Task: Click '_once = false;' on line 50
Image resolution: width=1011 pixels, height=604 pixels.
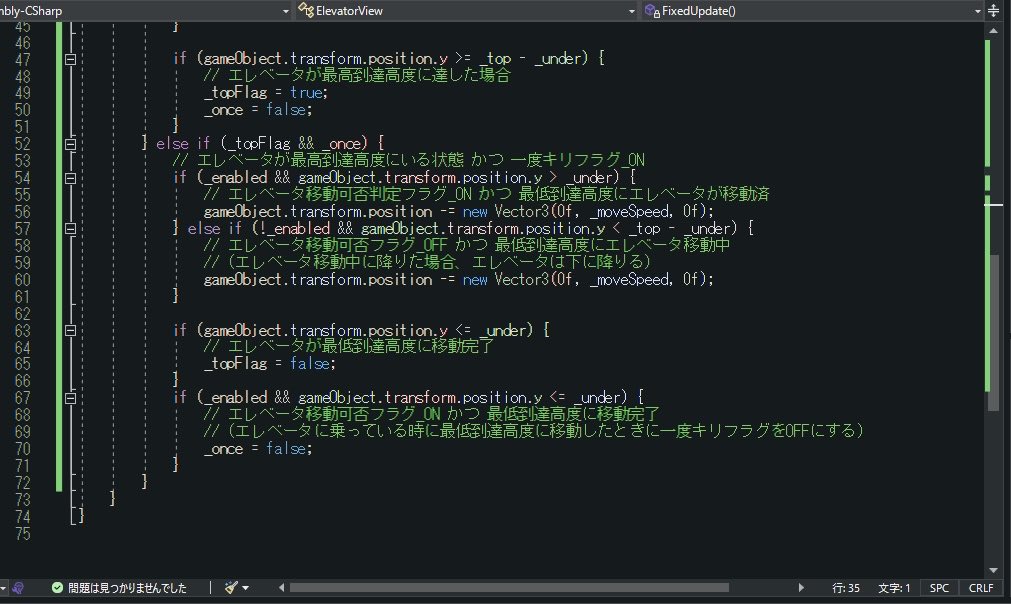Action: click(258, 110)
